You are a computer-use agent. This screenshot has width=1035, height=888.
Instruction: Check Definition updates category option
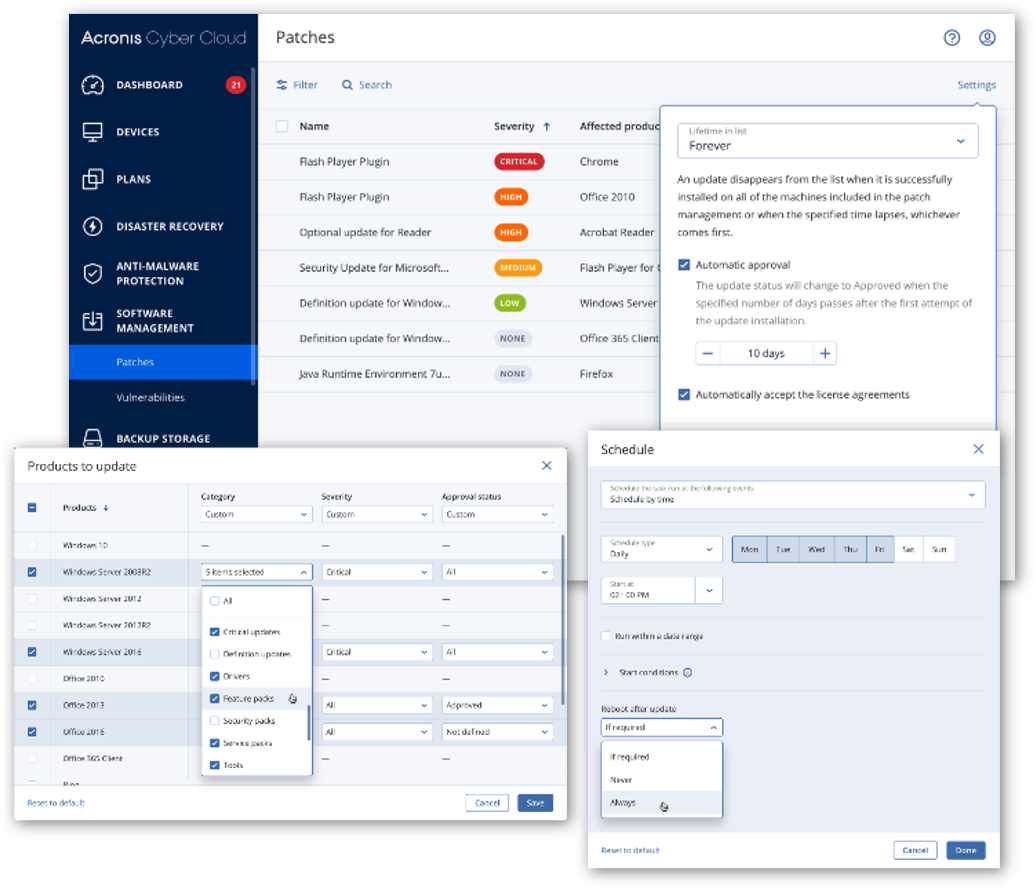click(215, 654)
